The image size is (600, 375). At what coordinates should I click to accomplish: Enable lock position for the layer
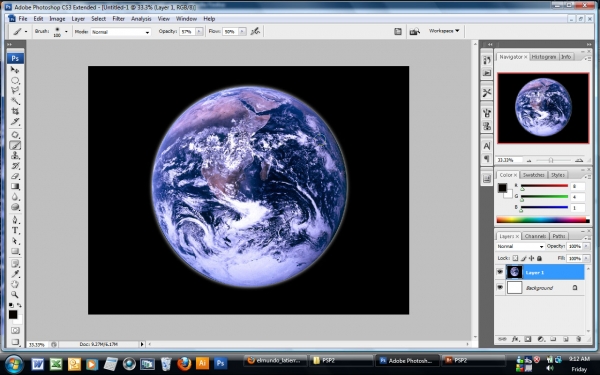(x=532, y=258)
